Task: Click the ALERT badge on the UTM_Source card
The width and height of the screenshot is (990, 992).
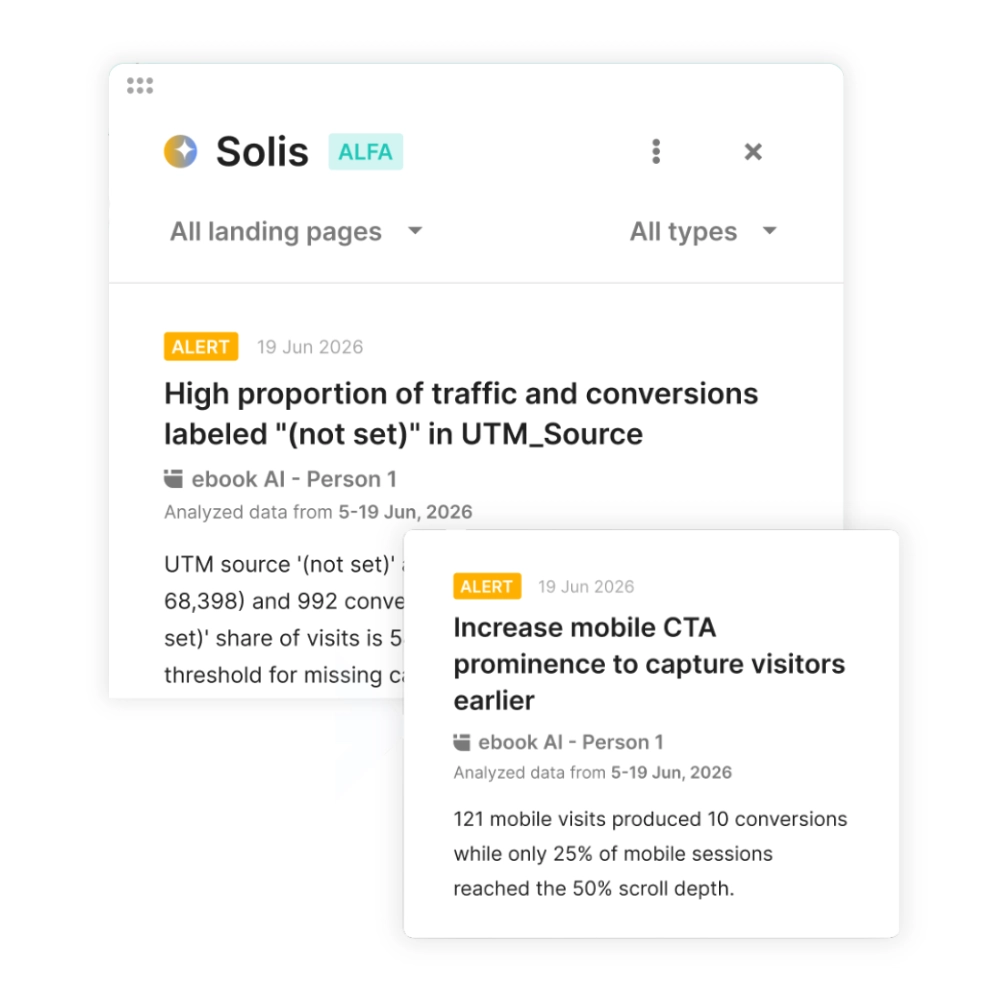Action: tap(201, 346)
